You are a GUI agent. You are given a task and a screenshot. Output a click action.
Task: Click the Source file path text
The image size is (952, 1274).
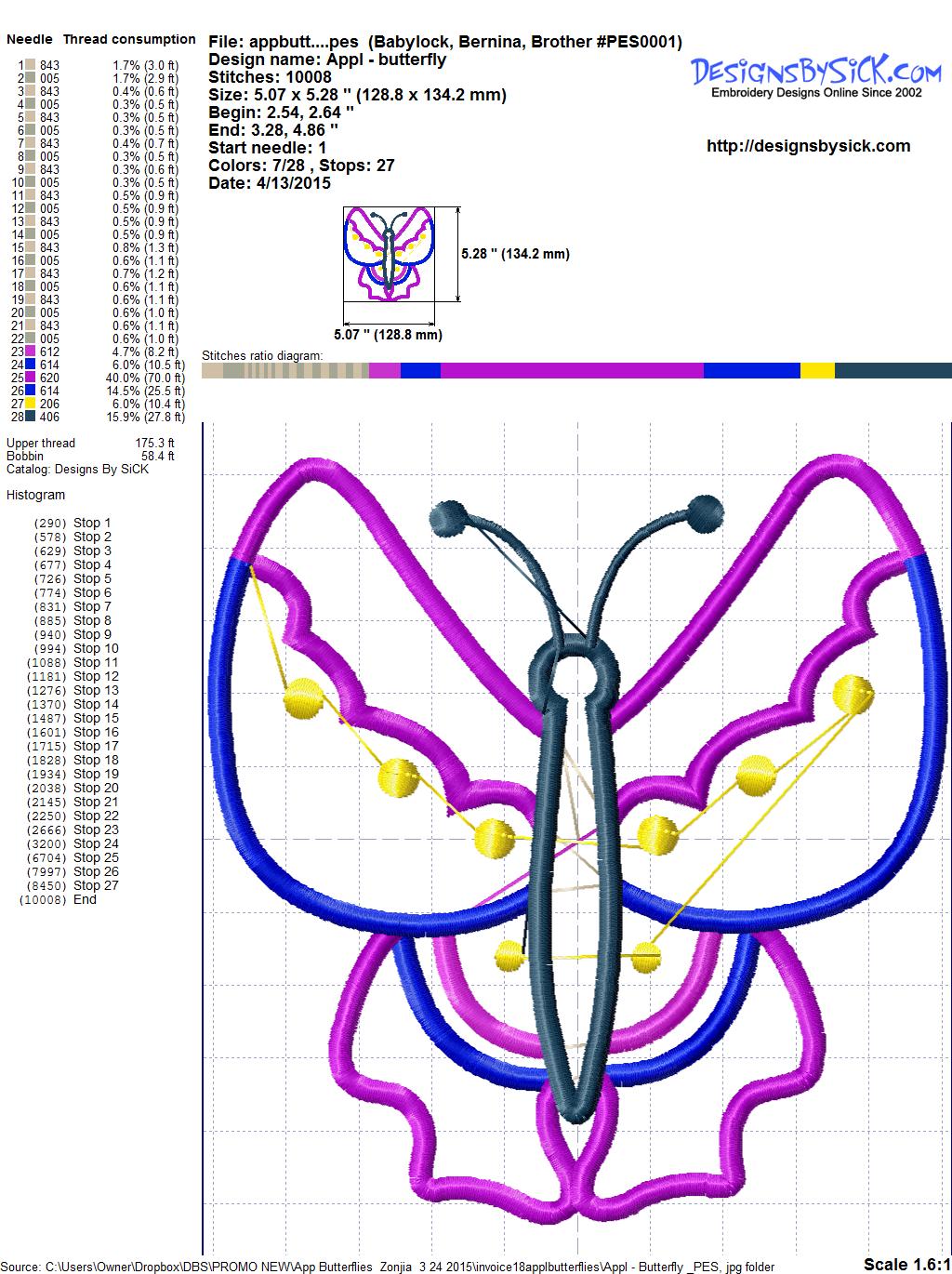click(390, 1266)
